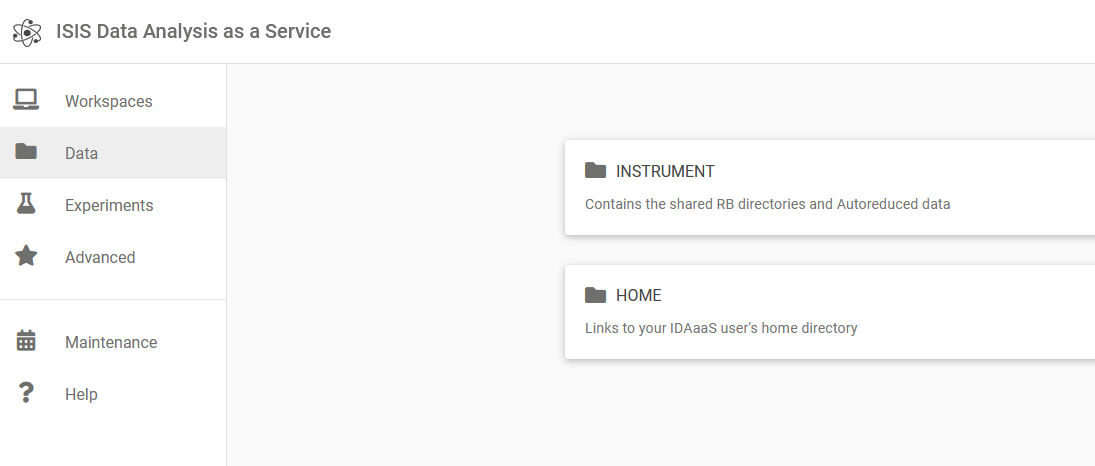Open the Advanced menu label
The width and height of the screenshot is (1095, 466).
[x=100, y=257]
